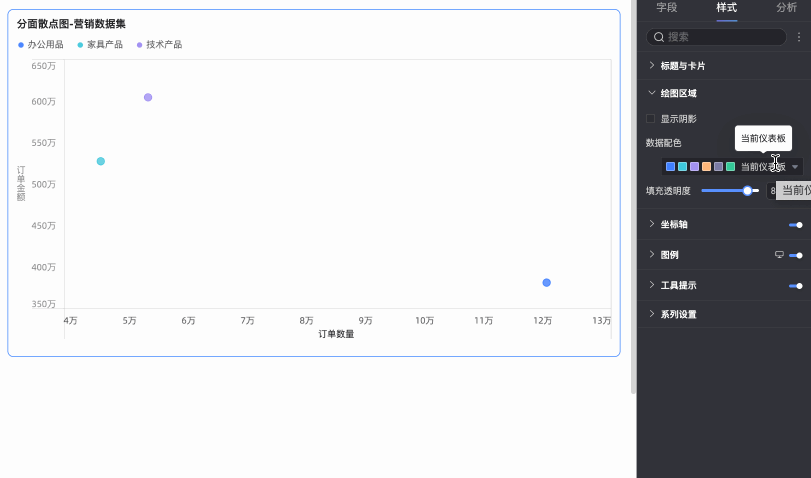The width and height of the screenshot is (811, 478).
Task: Select the orange color swatch in palette
Action: click(x=707, y=167)
